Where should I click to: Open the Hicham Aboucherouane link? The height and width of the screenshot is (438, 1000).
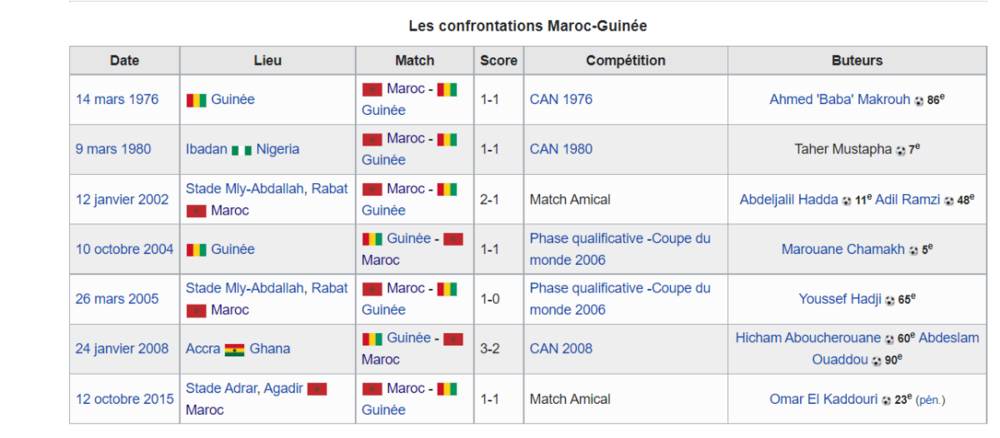pyautogui.click(x=809, y=338)
